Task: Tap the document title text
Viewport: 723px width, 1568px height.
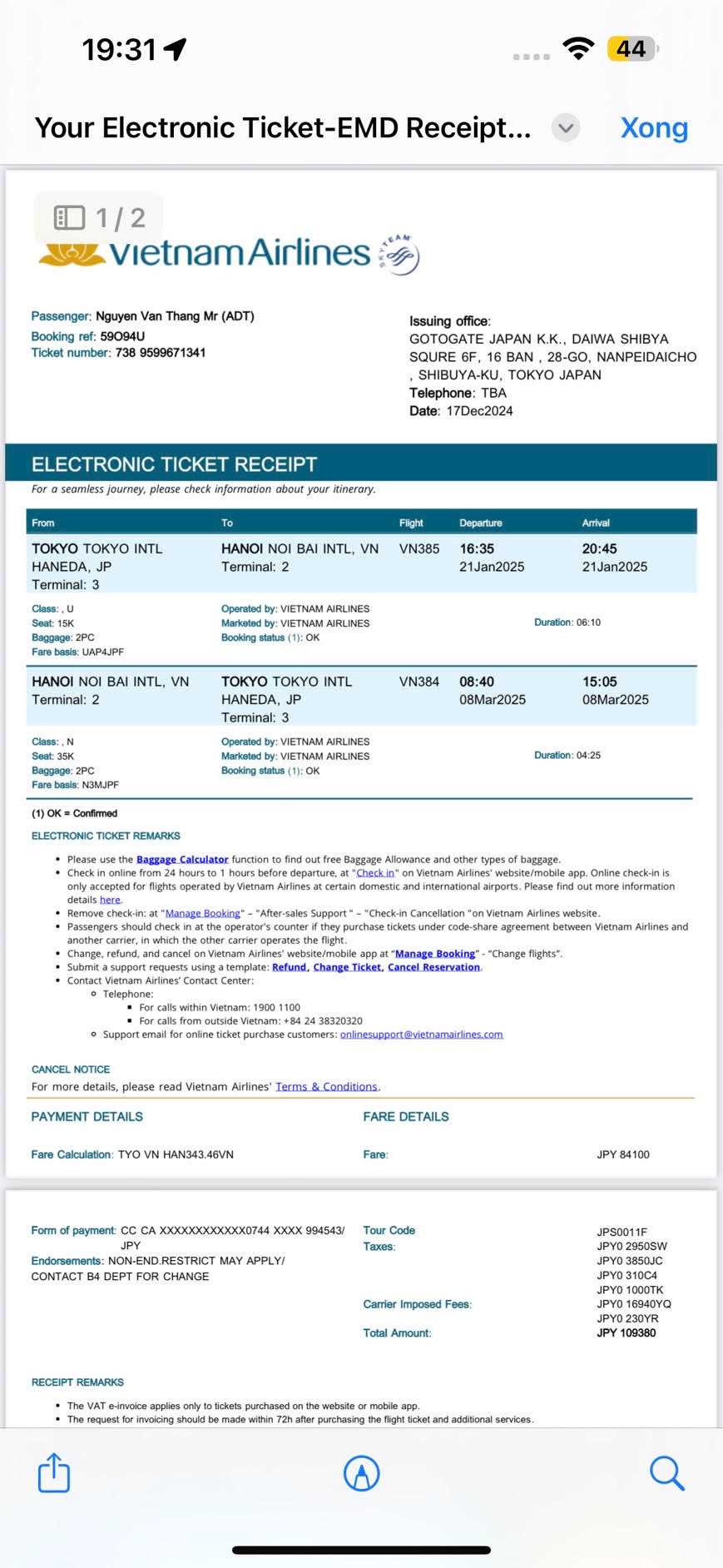Action: tap(283, 127)
